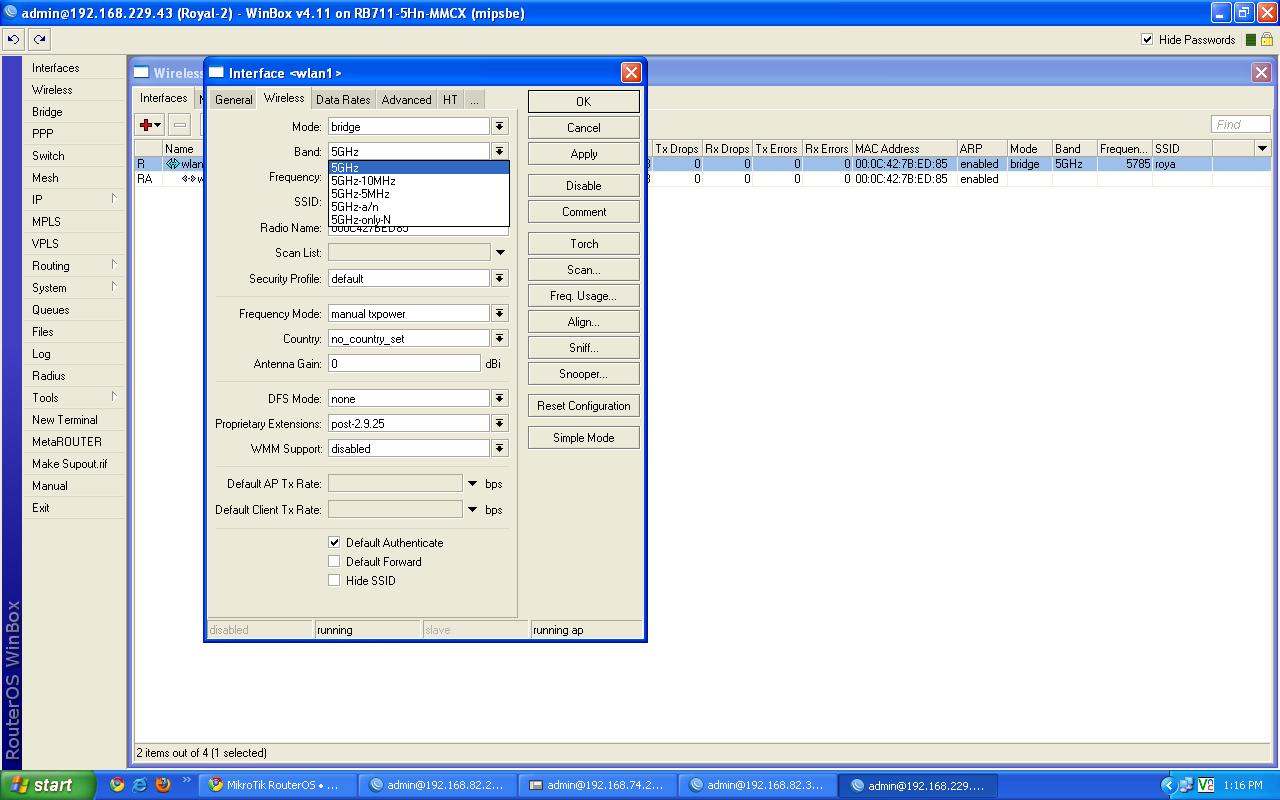Click the Scan... button
This screenshot has height=800, width=1280.
[x=584, y=270]
